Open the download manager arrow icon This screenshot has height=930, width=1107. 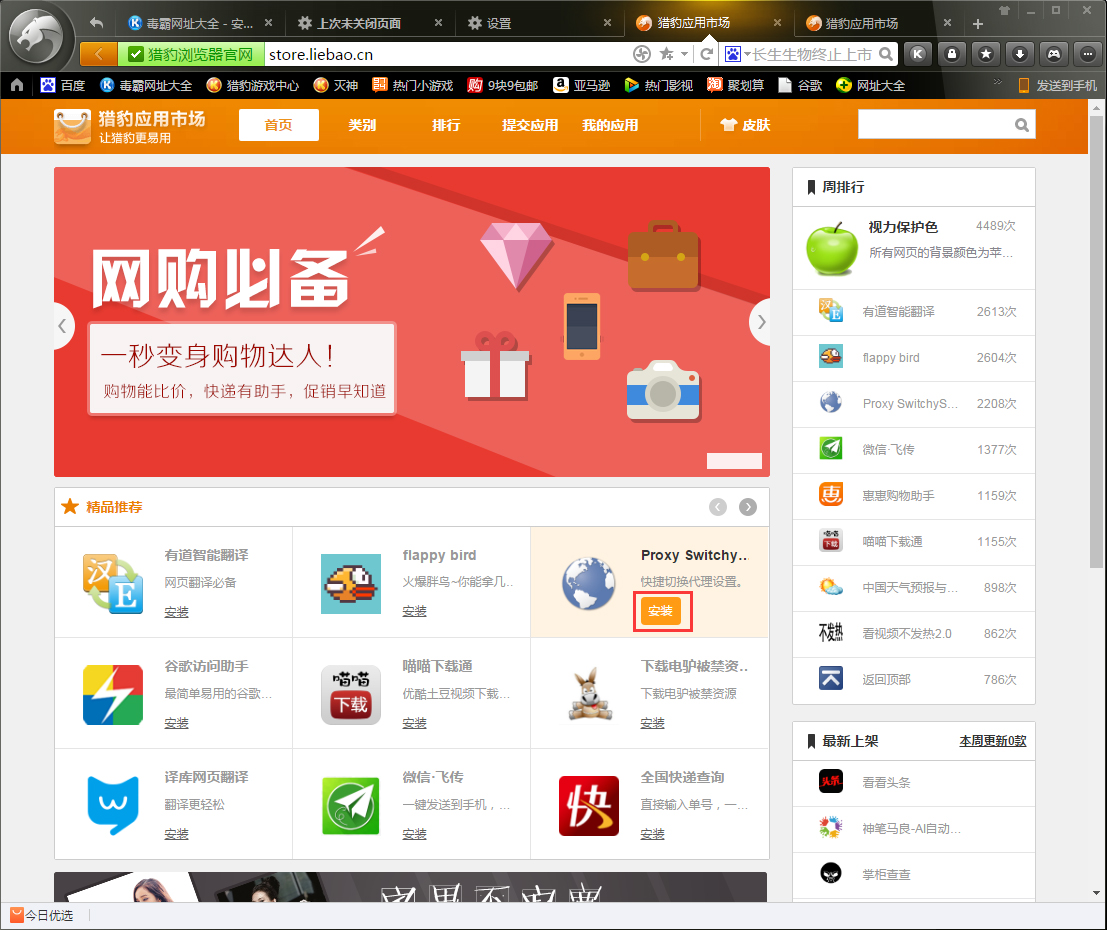click(x=1020, y=54)
